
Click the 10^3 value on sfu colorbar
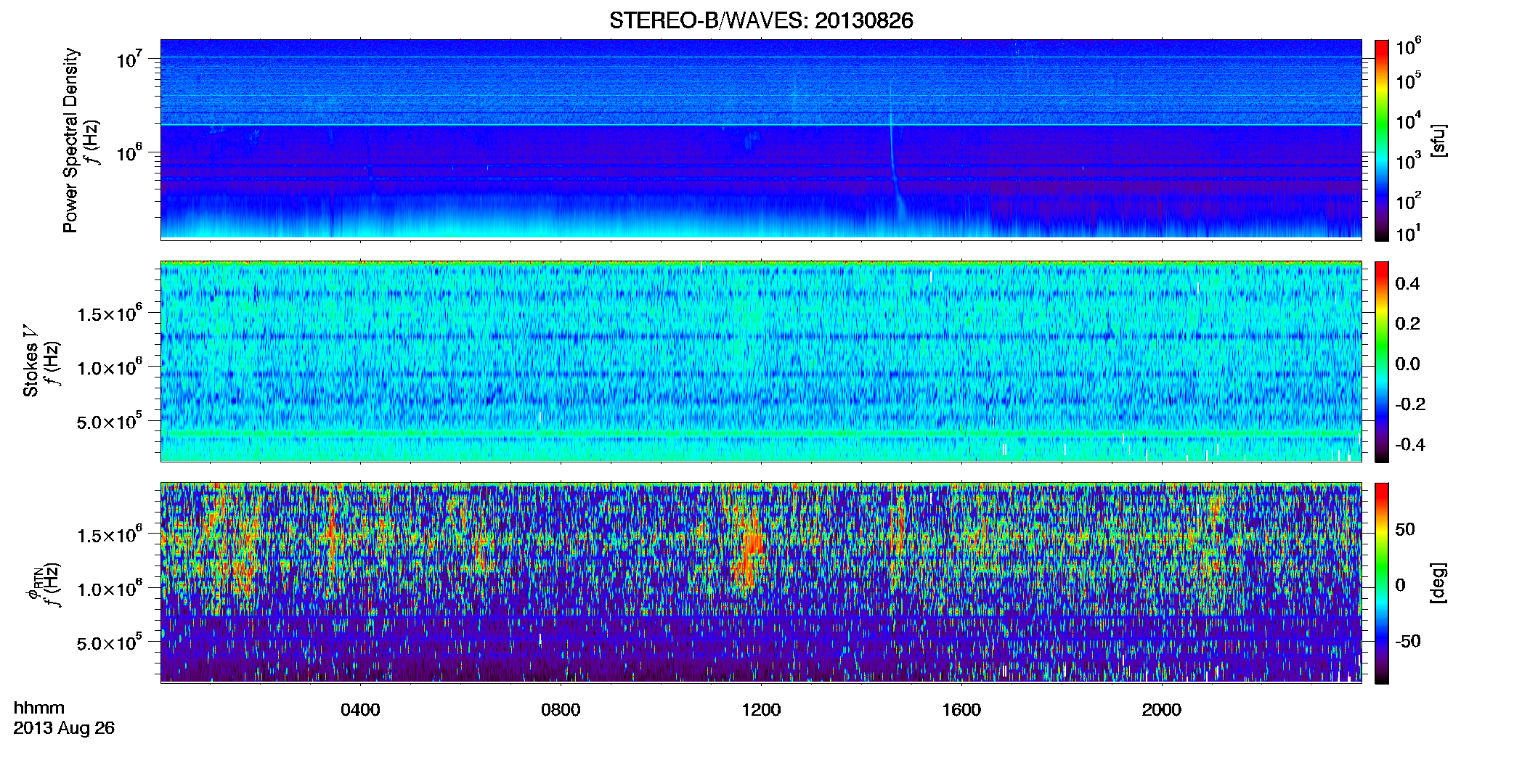click(1408, 160)
